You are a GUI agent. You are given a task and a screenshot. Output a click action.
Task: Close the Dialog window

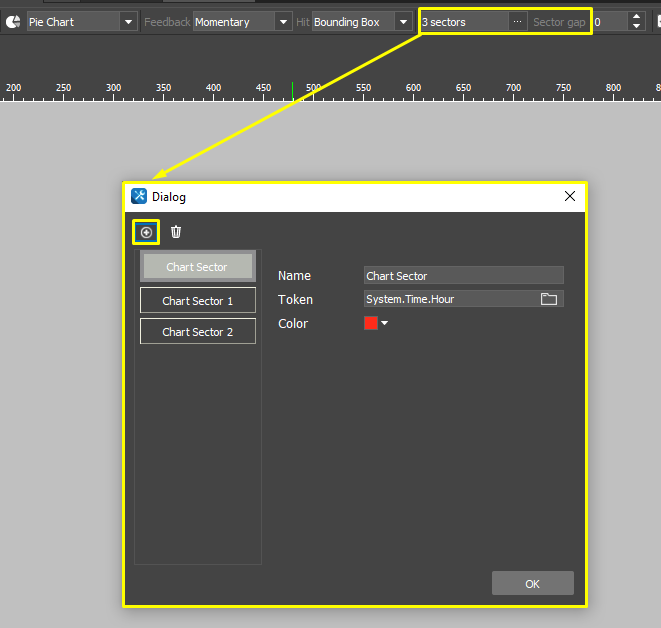tap(570, 196)
